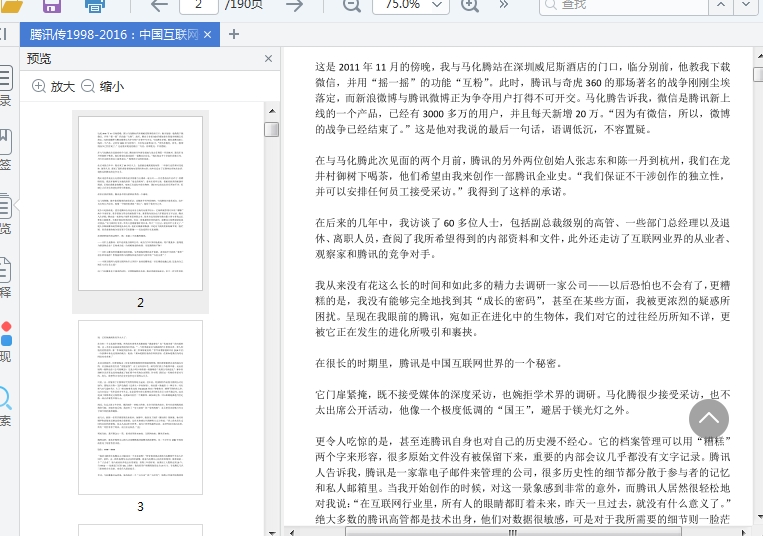Screen dimensions: 763x536
Task: Focus the 查找 search box
Action: pos(623,6)
